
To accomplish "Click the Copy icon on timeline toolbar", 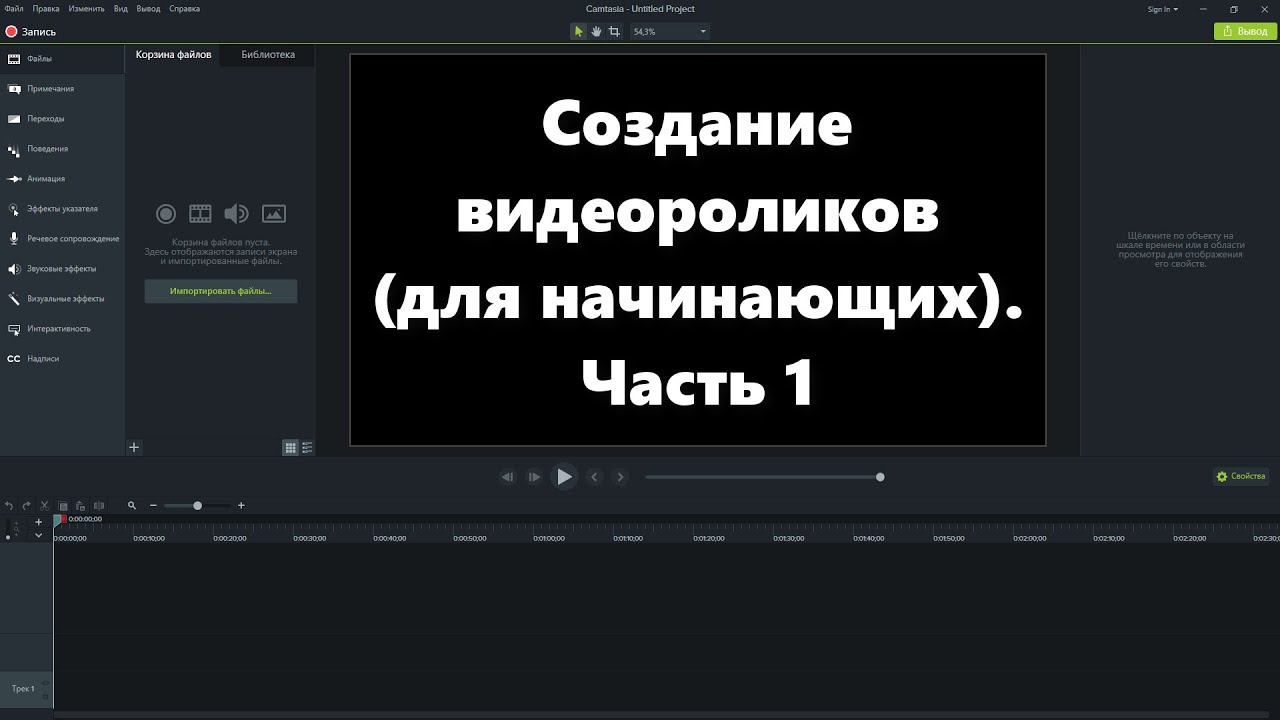I will pyautogui.click(x=63, y=506).
